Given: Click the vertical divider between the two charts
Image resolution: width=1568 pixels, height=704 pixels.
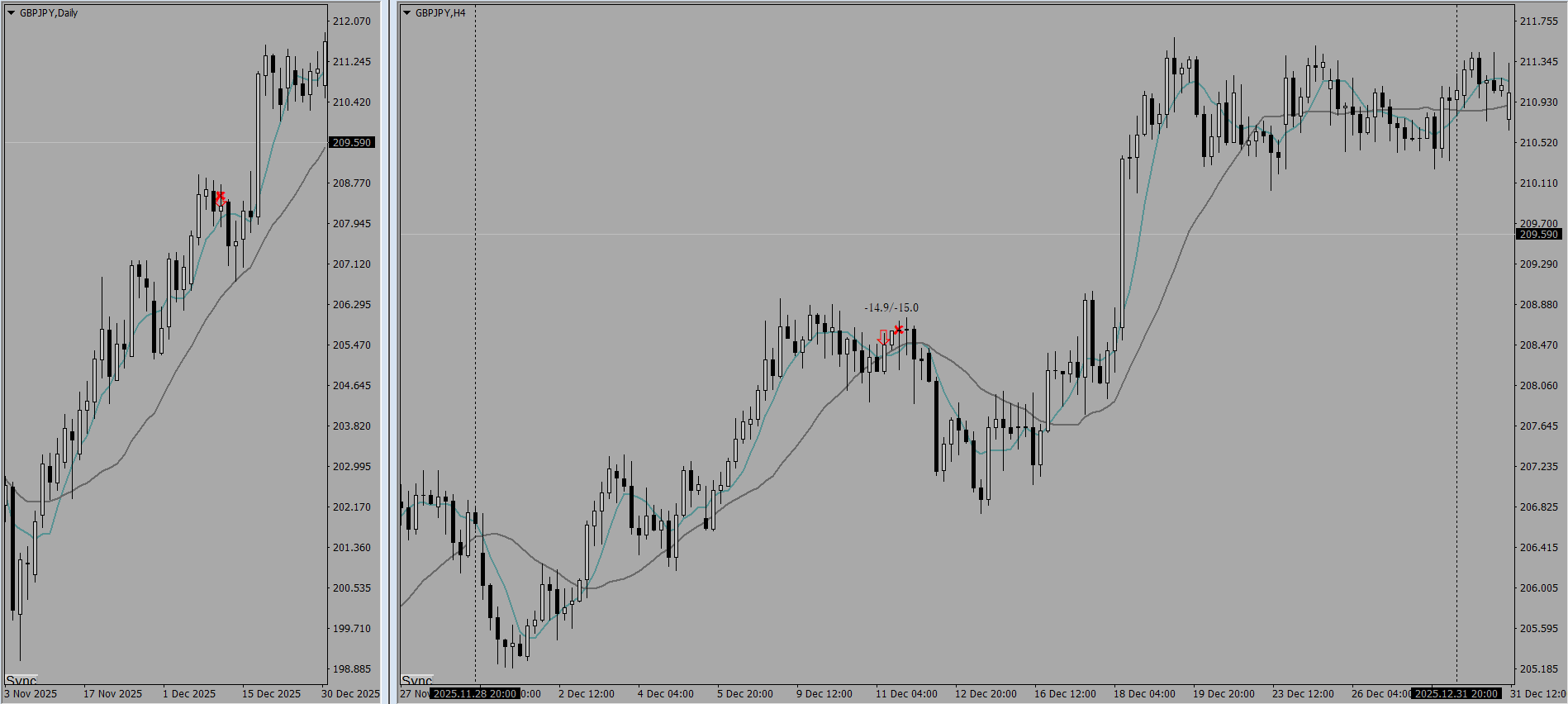Looking at the screenshot, I should point(389,352).
